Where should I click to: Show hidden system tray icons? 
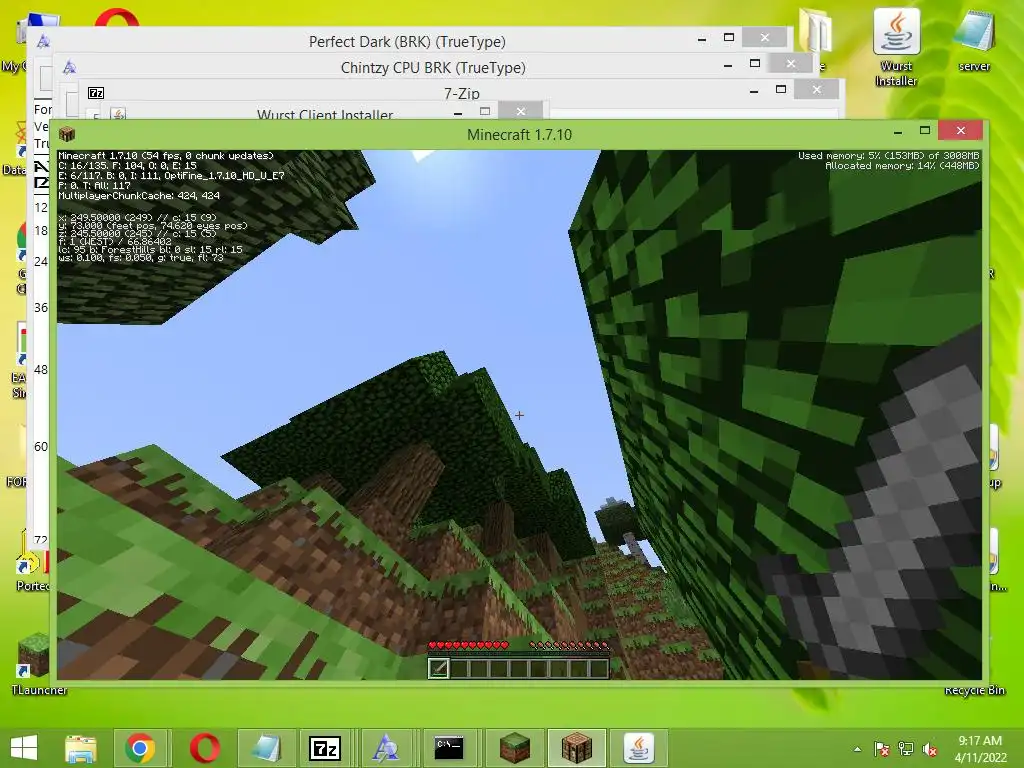[857, 749]
